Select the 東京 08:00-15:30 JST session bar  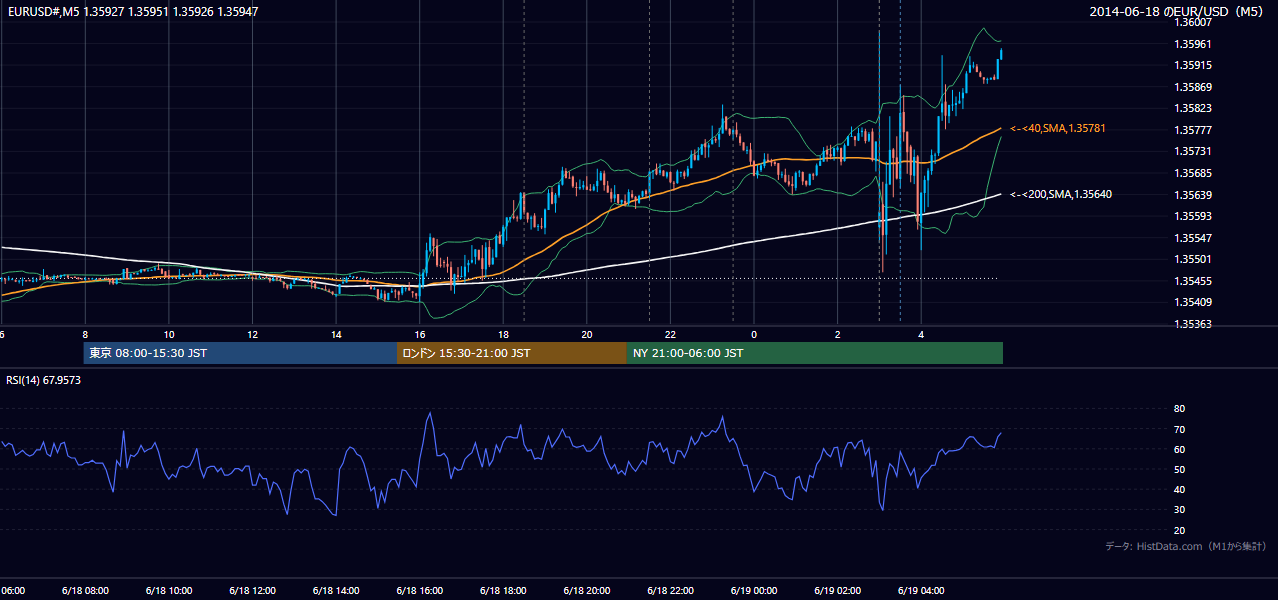pos(241,353)
